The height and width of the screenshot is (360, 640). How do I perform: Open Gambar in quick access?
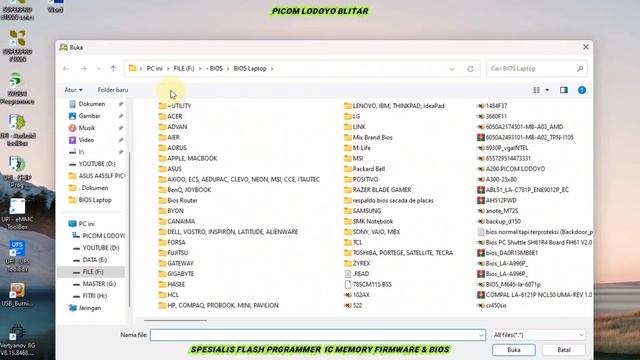(x=89, y=116)
